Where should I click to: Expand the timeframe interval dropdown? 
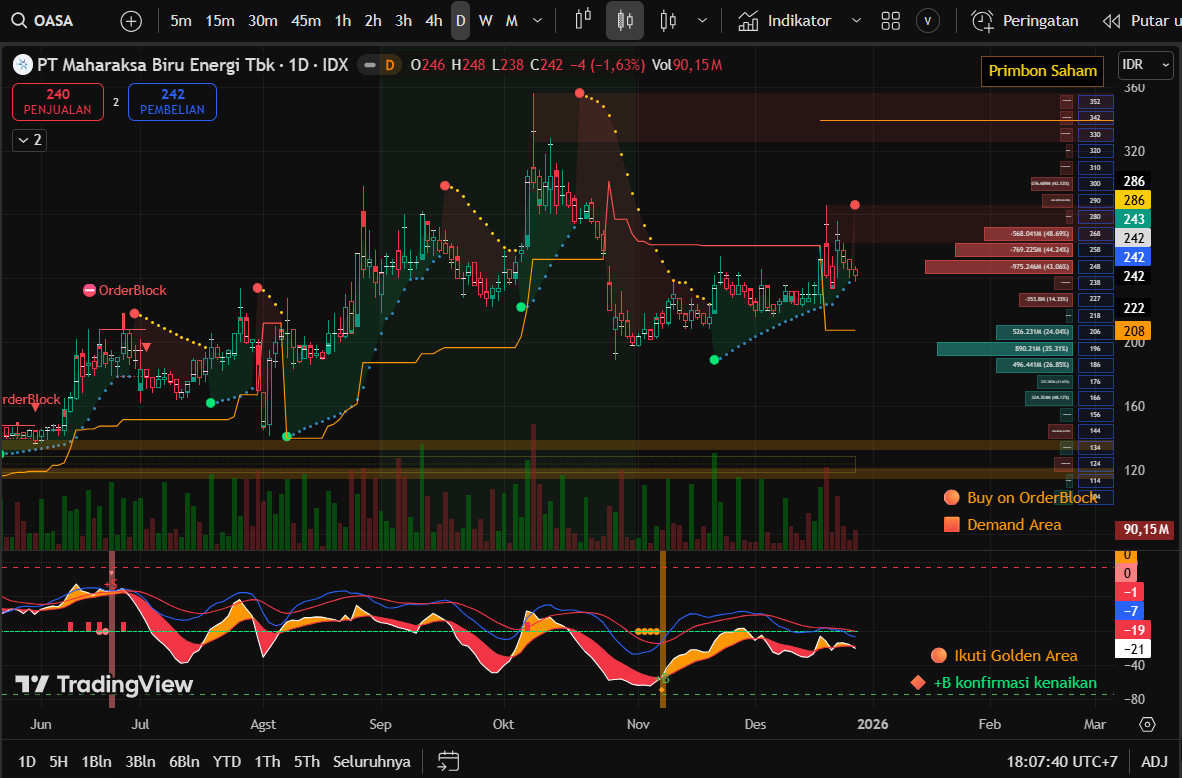(538, 21)
